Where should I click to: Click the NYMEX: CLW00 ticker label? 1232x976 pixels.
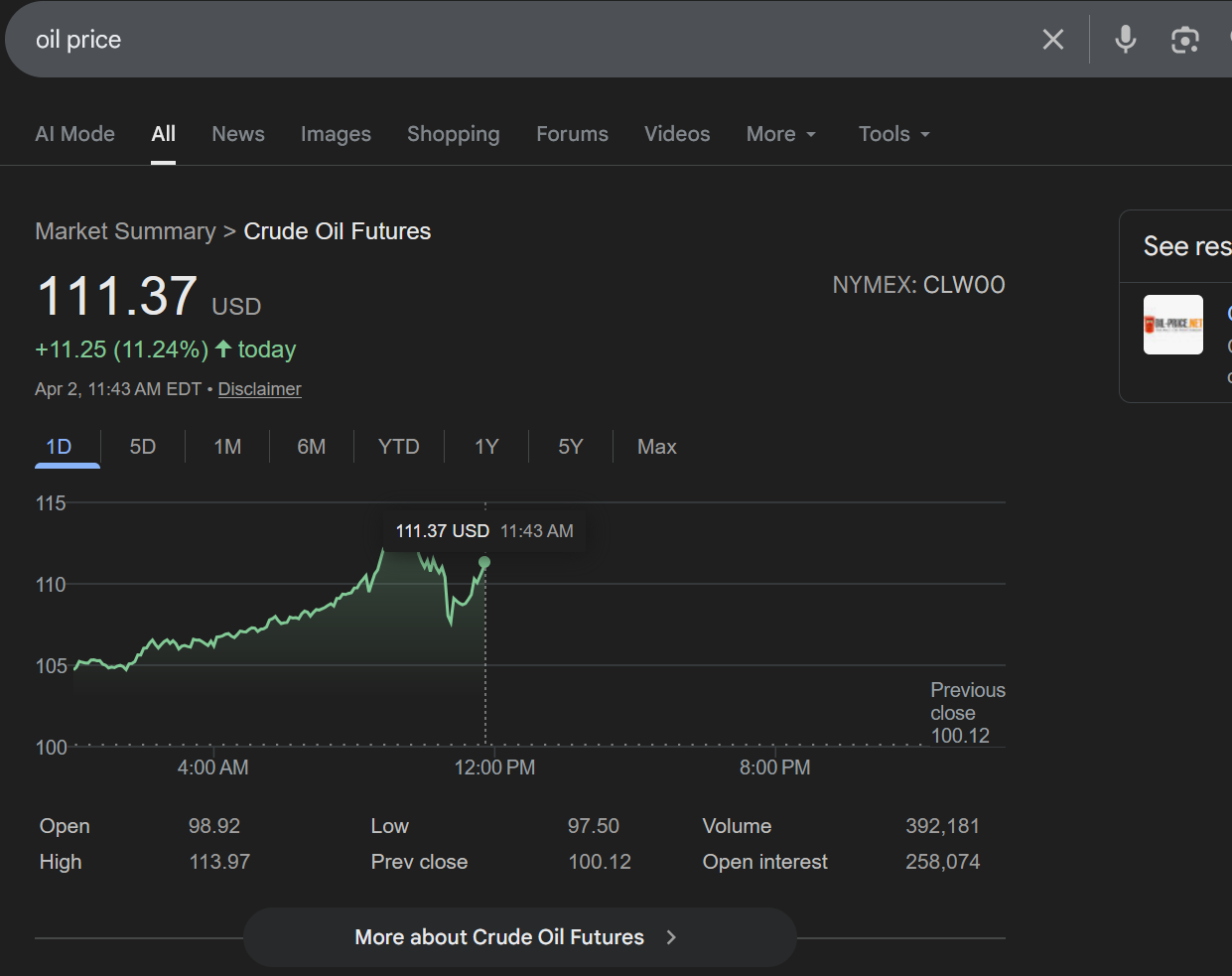(918, 285)
